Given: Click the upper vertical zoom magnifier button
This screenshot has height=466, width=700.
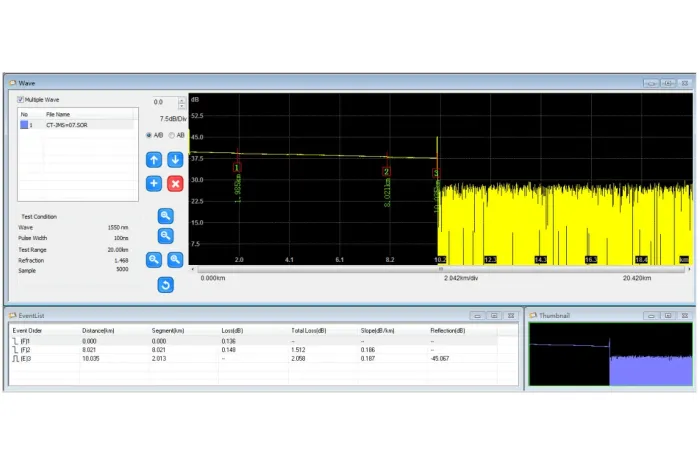Looking at the screenshot, I should (x=166, y=216).
